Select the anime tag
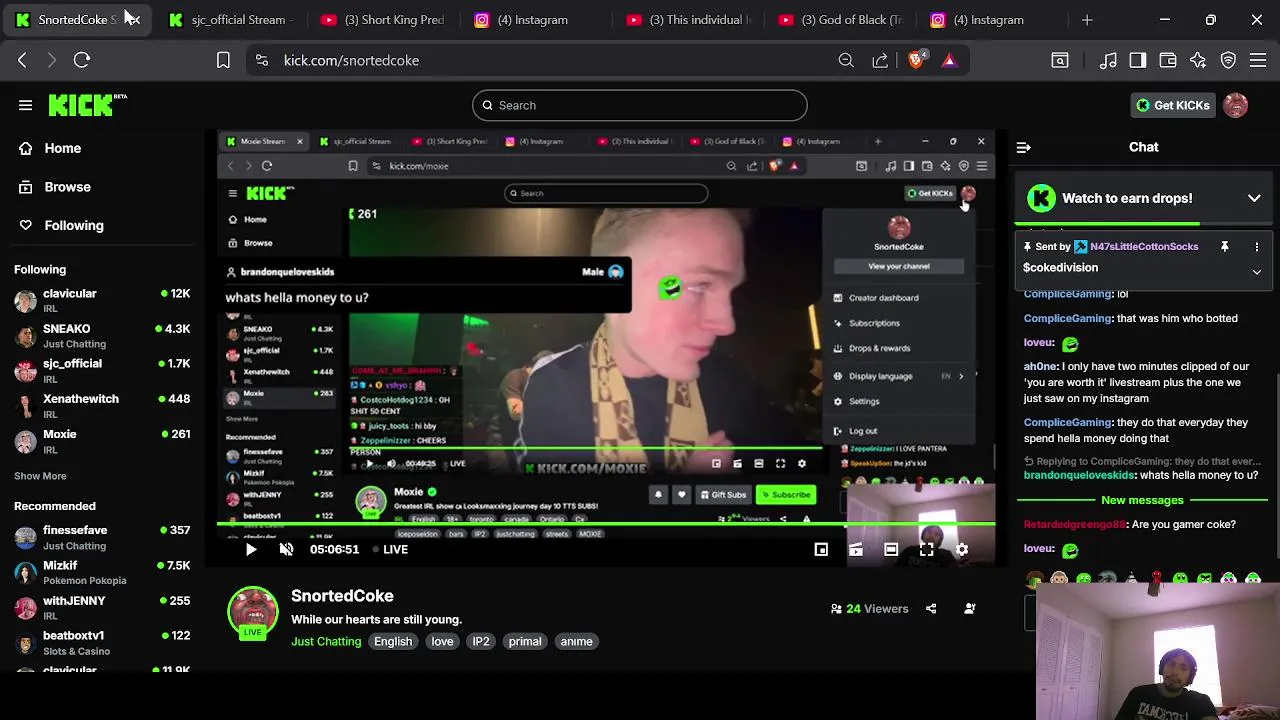Screen dimensions: 1280x720 pos(577,641)
